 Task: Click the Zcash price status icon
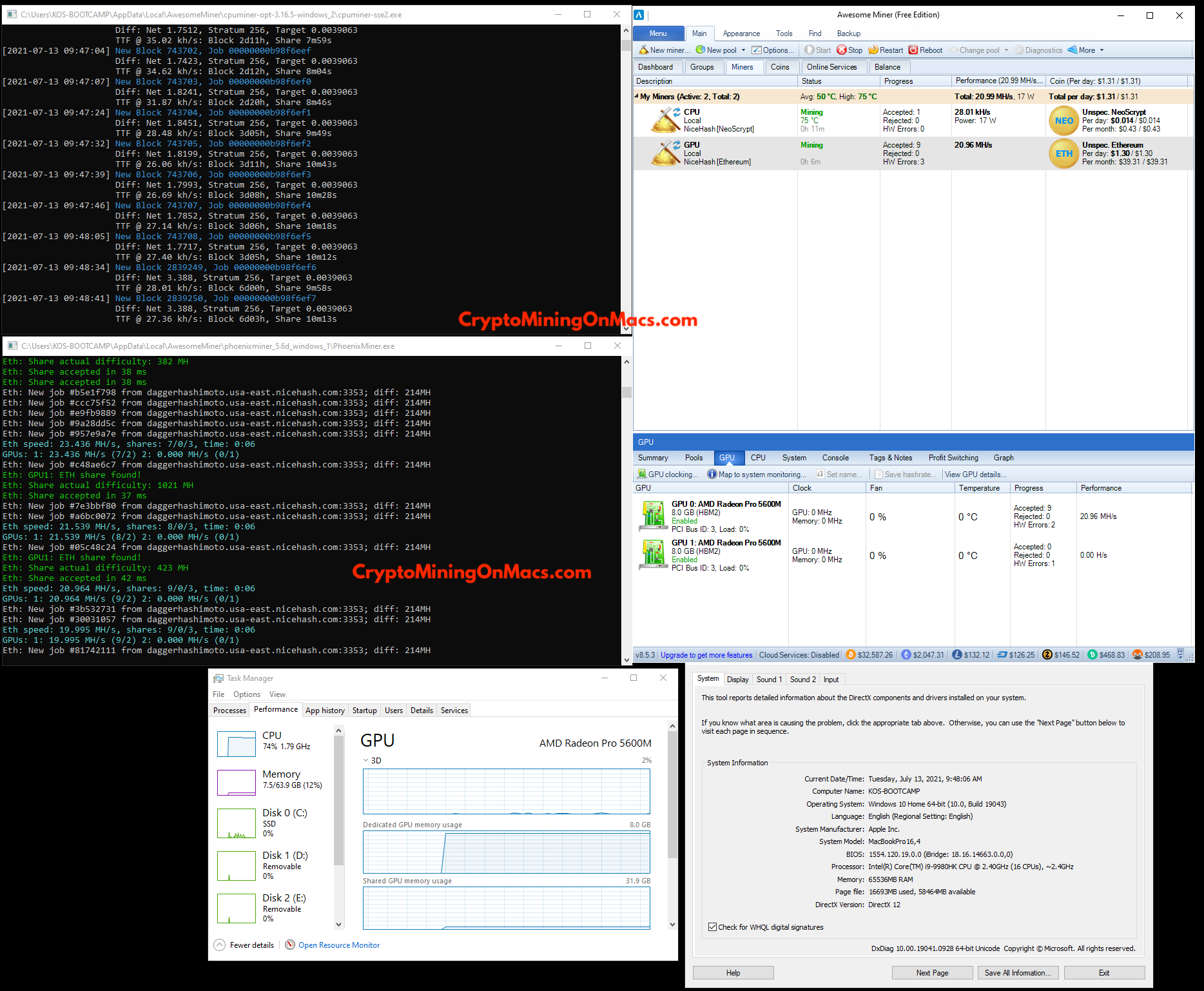(x=1047, y=654)
